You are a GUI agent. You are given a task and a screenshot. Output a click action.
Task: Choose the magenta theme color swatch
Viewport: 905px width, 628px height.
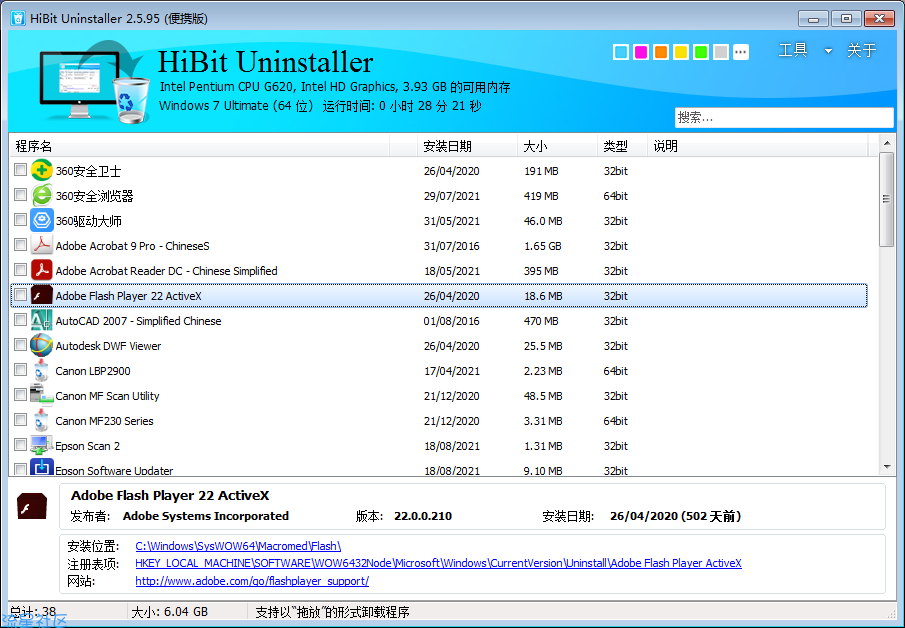[641, 52]
